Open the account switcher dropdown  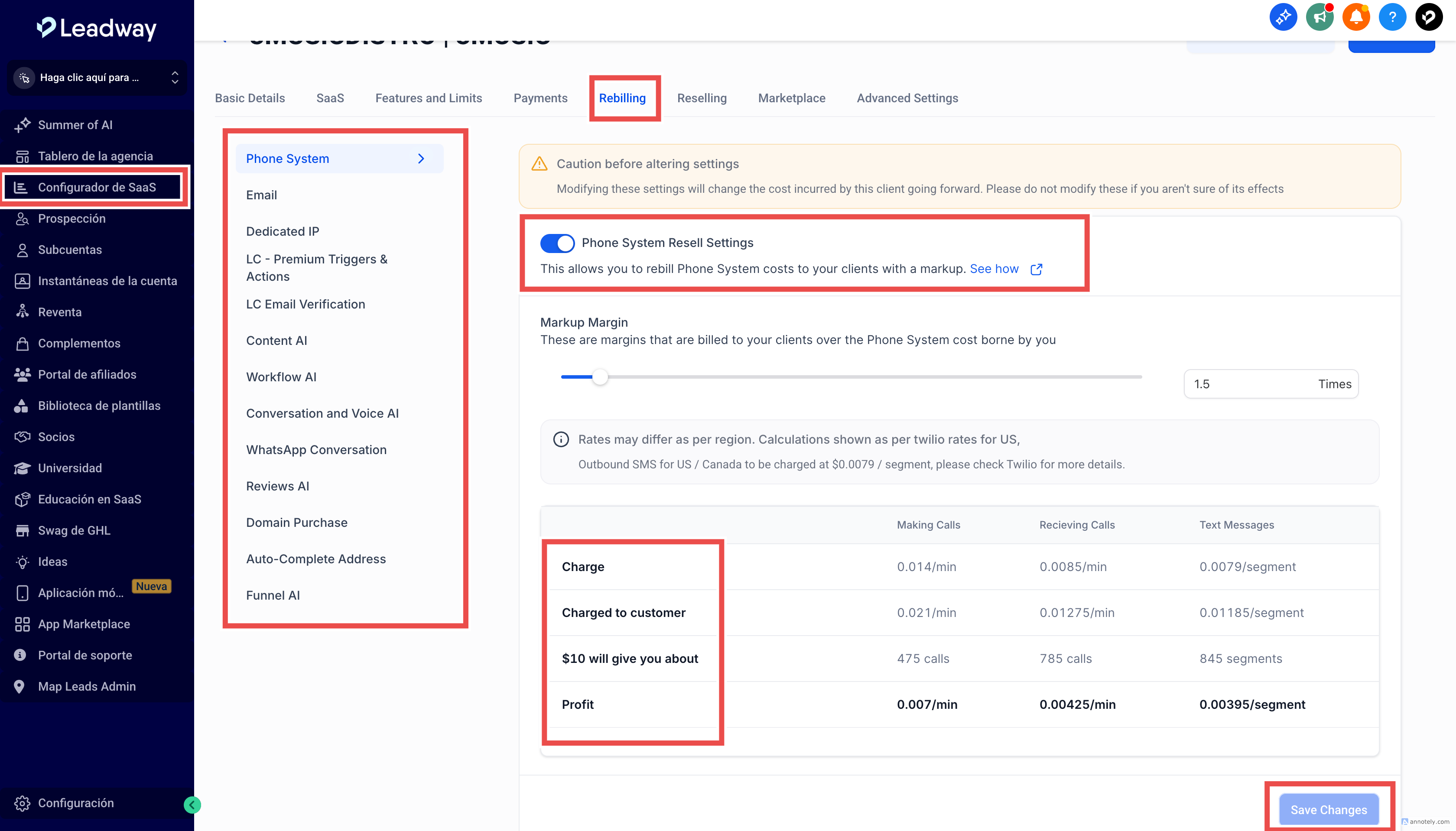[97, 78]
